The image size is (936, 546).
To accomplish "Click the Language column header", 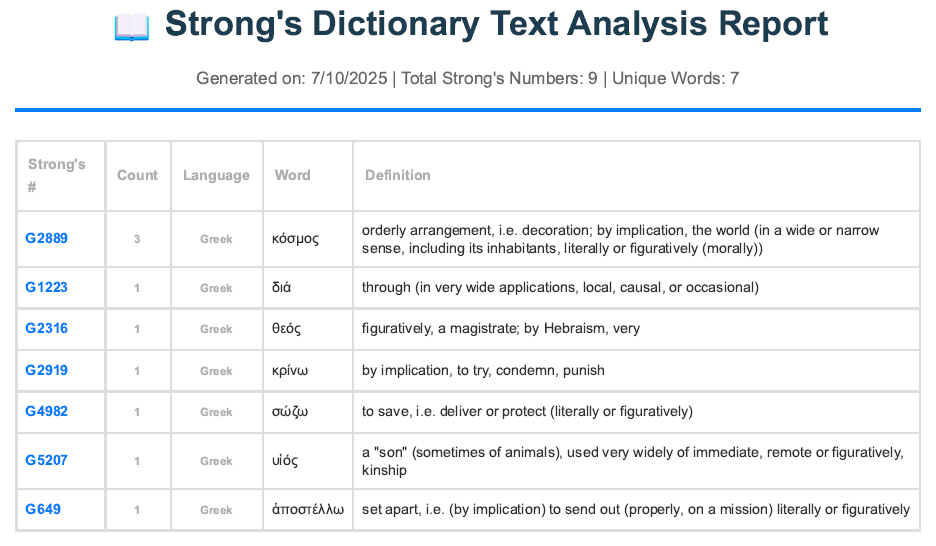I will click(x=216, y=175).
